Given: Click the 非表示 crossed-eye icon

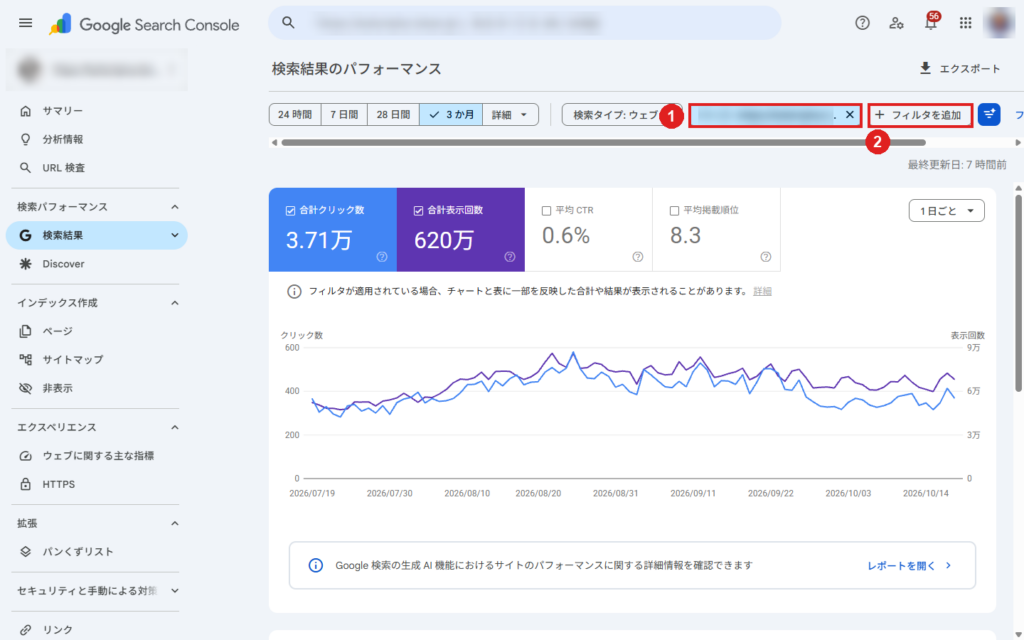Looking at the screenshot, I should (x=25, y=388).
